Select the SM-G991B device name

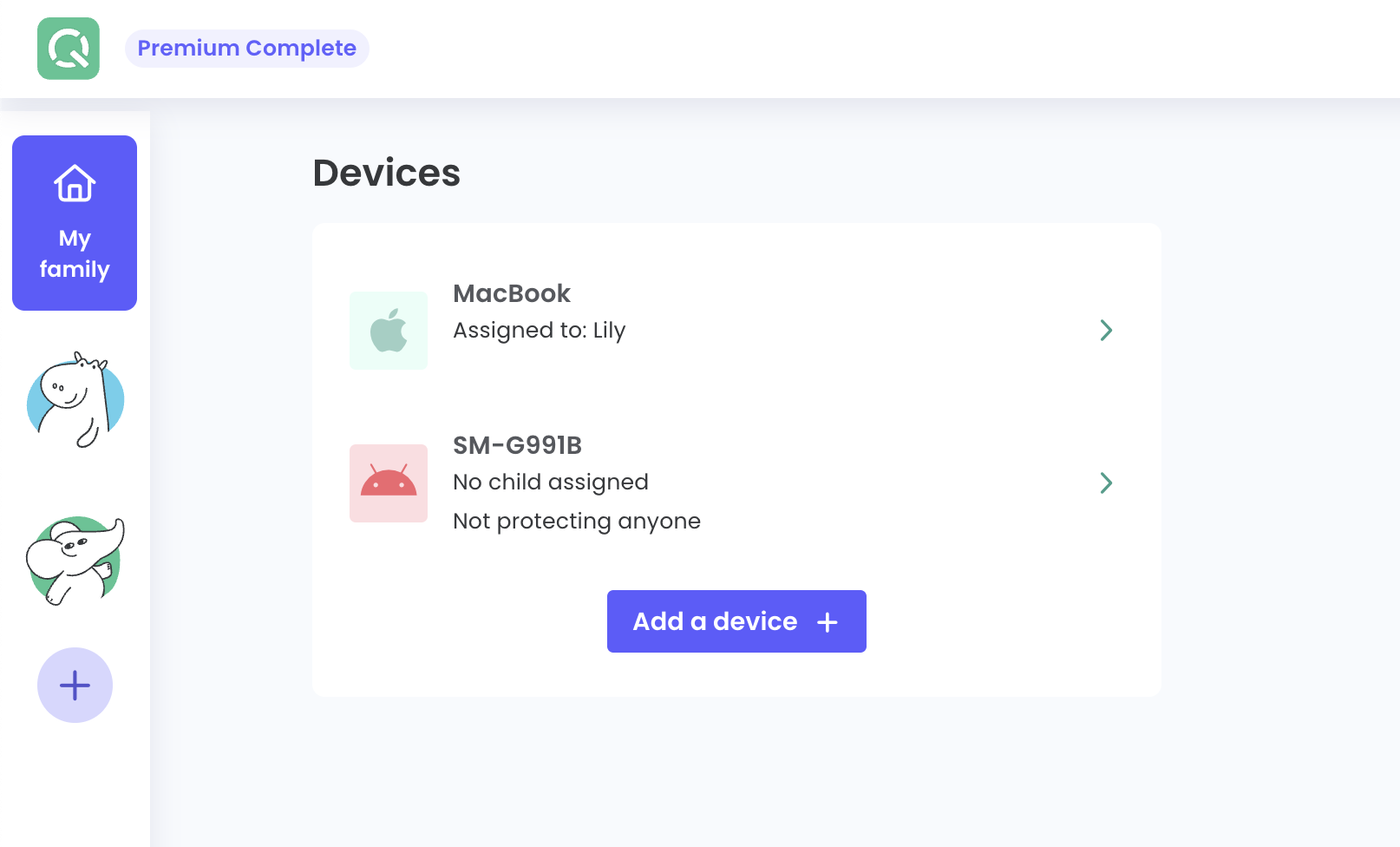tap(517, 445)
